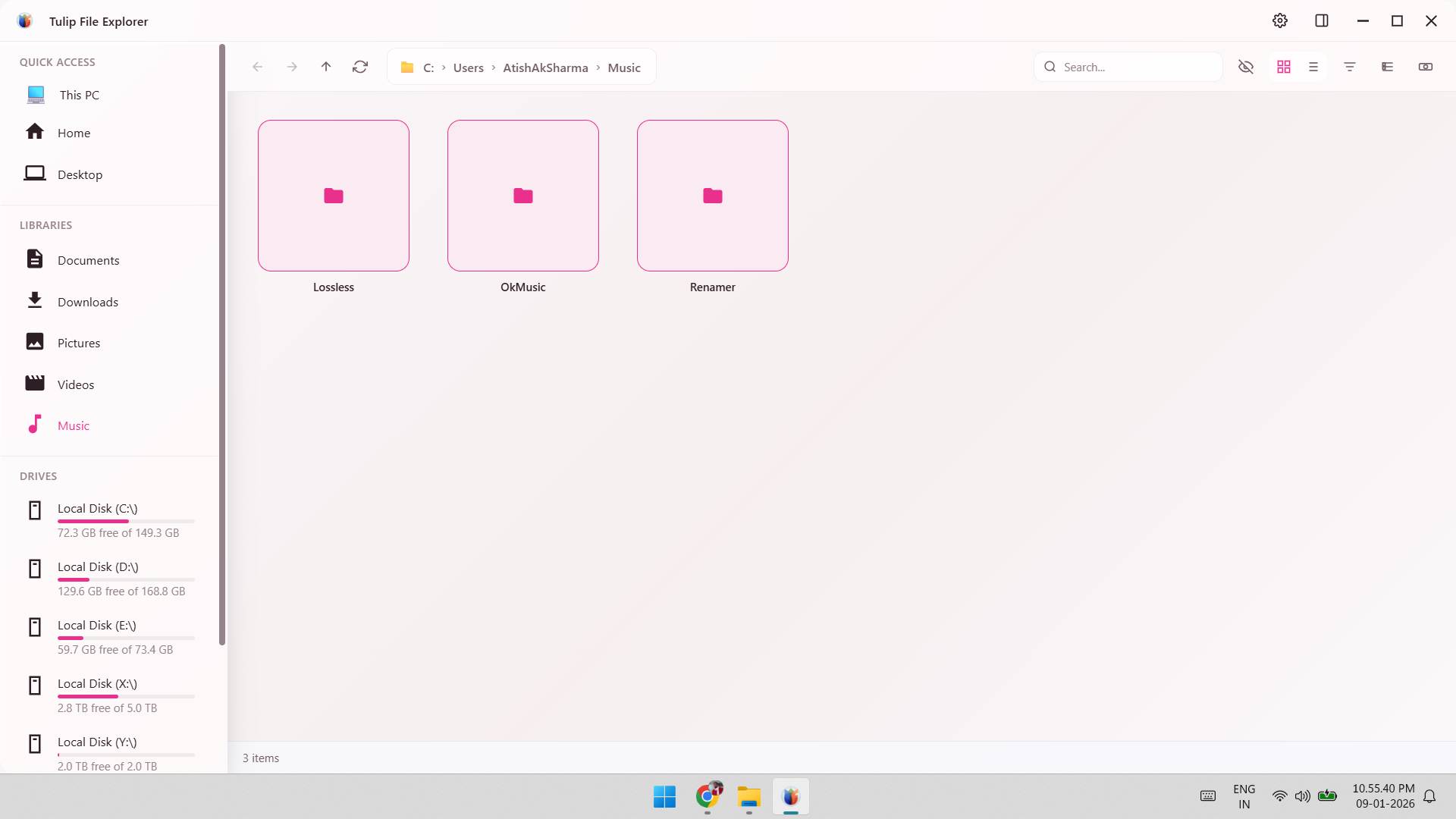
Task: Toggle hidden files visibility
Action: 1246,67
